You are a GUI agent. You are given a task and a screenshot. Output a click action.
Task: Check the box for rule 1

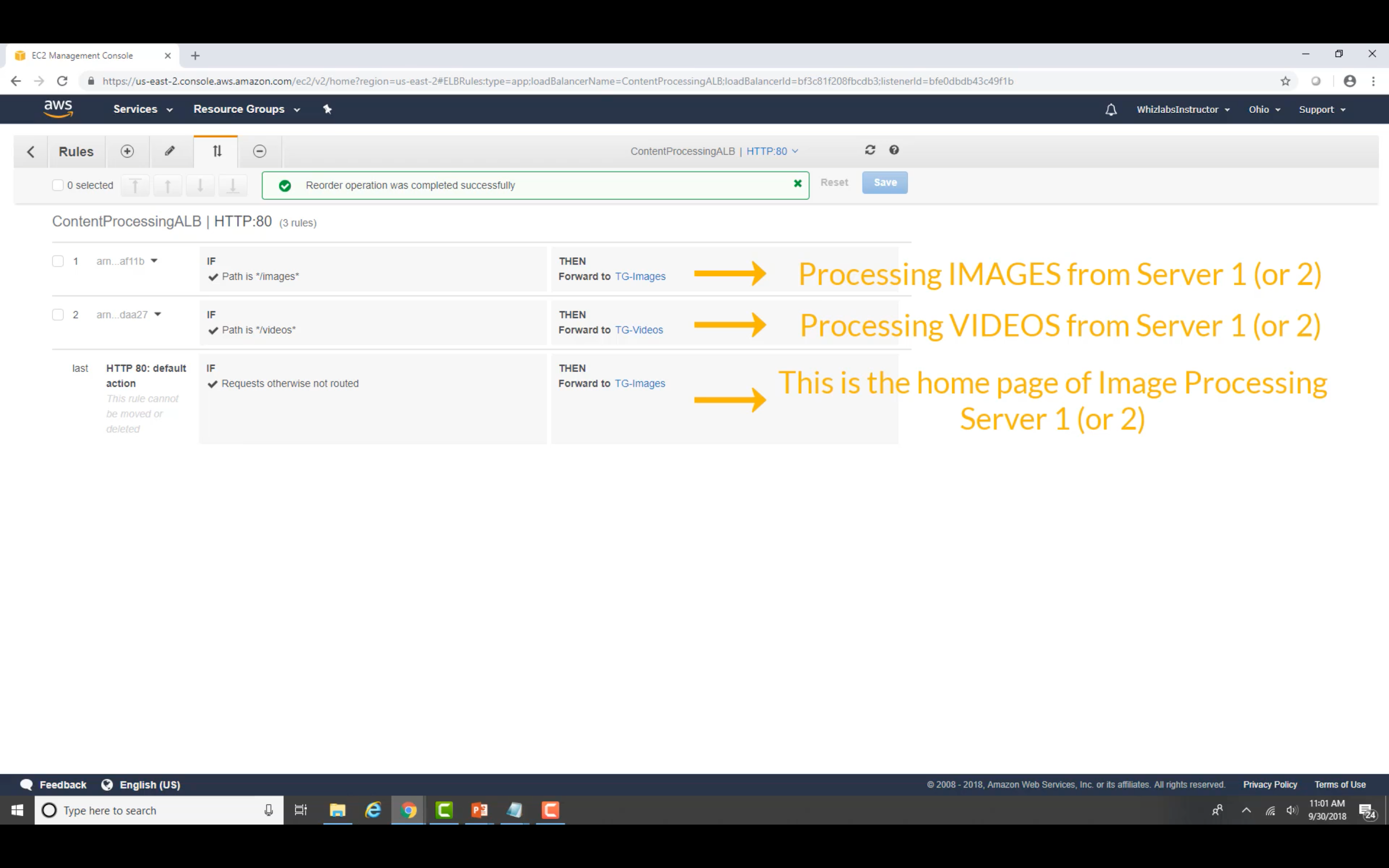(x=58, y=261)
